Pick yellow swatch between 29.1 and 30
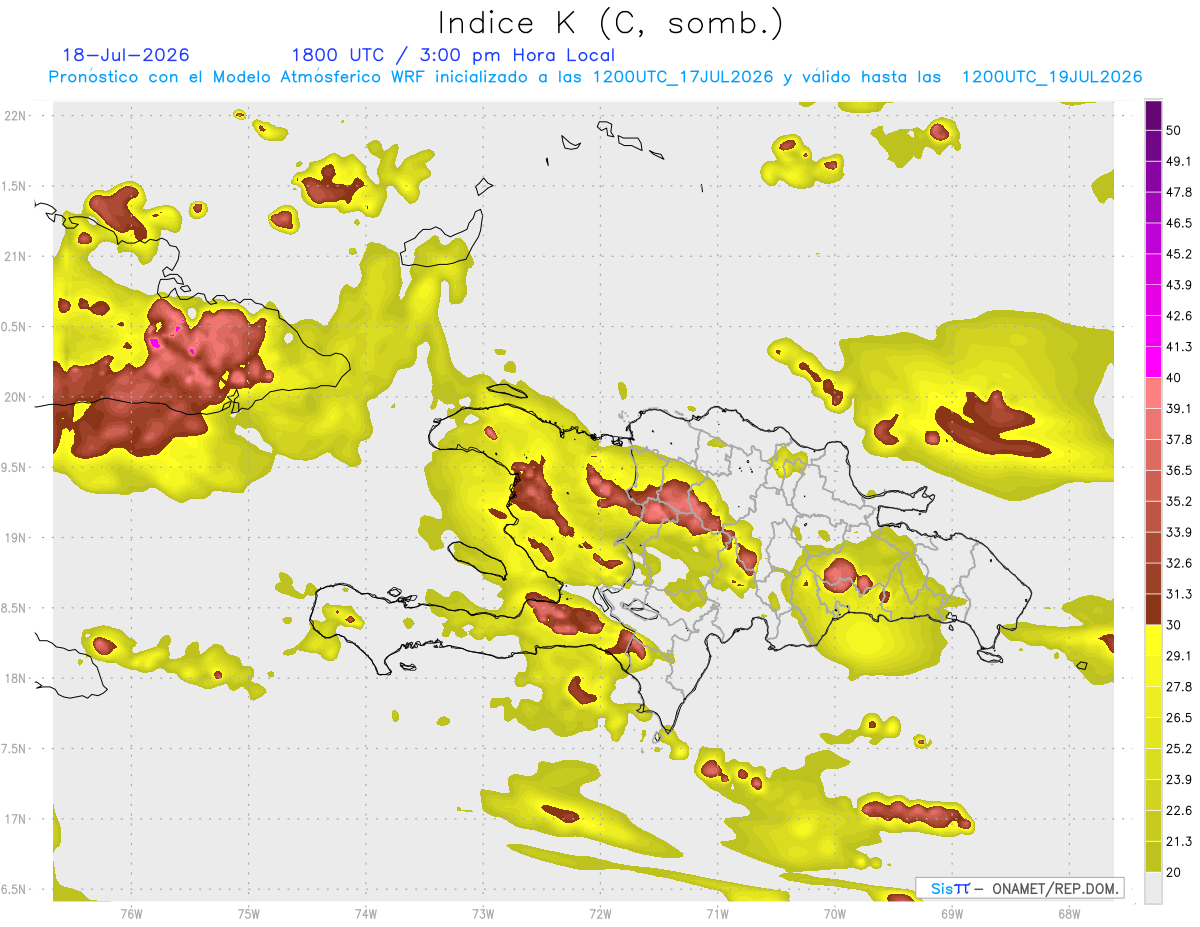Image resolution: width=1200 pixels, height=927 pixels. pos(1153,640)
